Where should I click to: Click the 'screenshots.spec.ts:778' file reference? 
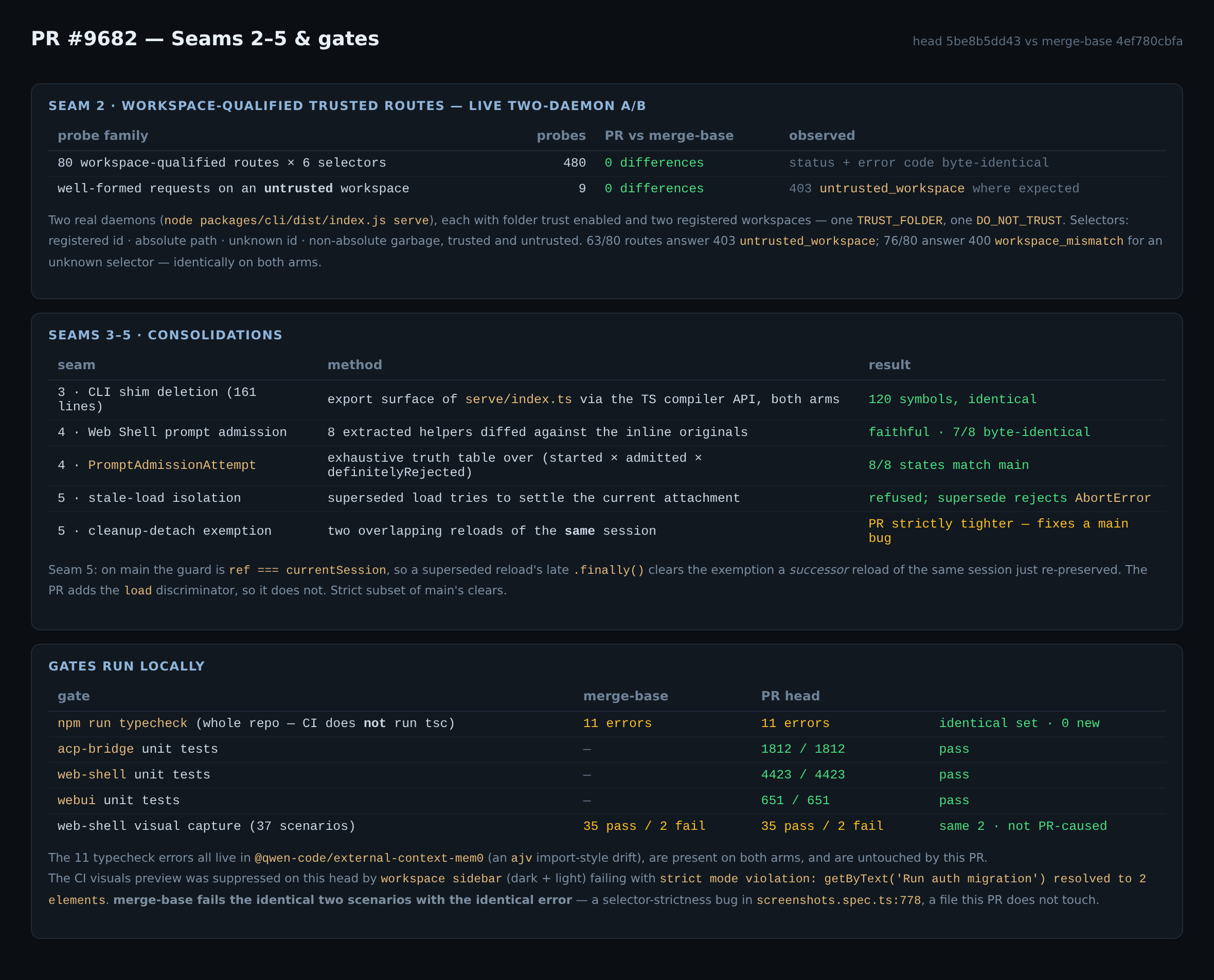click(838, 900)
